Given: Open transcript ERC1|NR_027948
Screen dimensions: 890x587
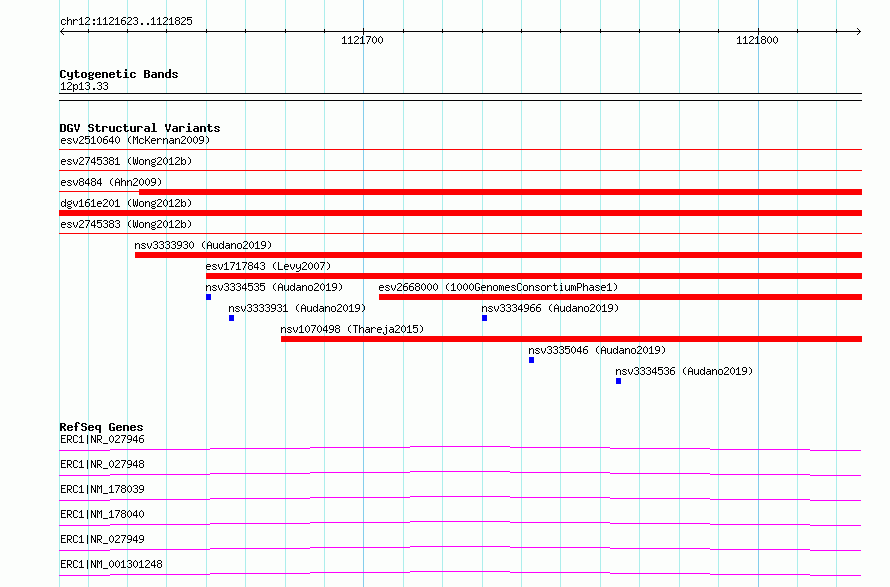Looking at the screenshot, I should point(102,464).
